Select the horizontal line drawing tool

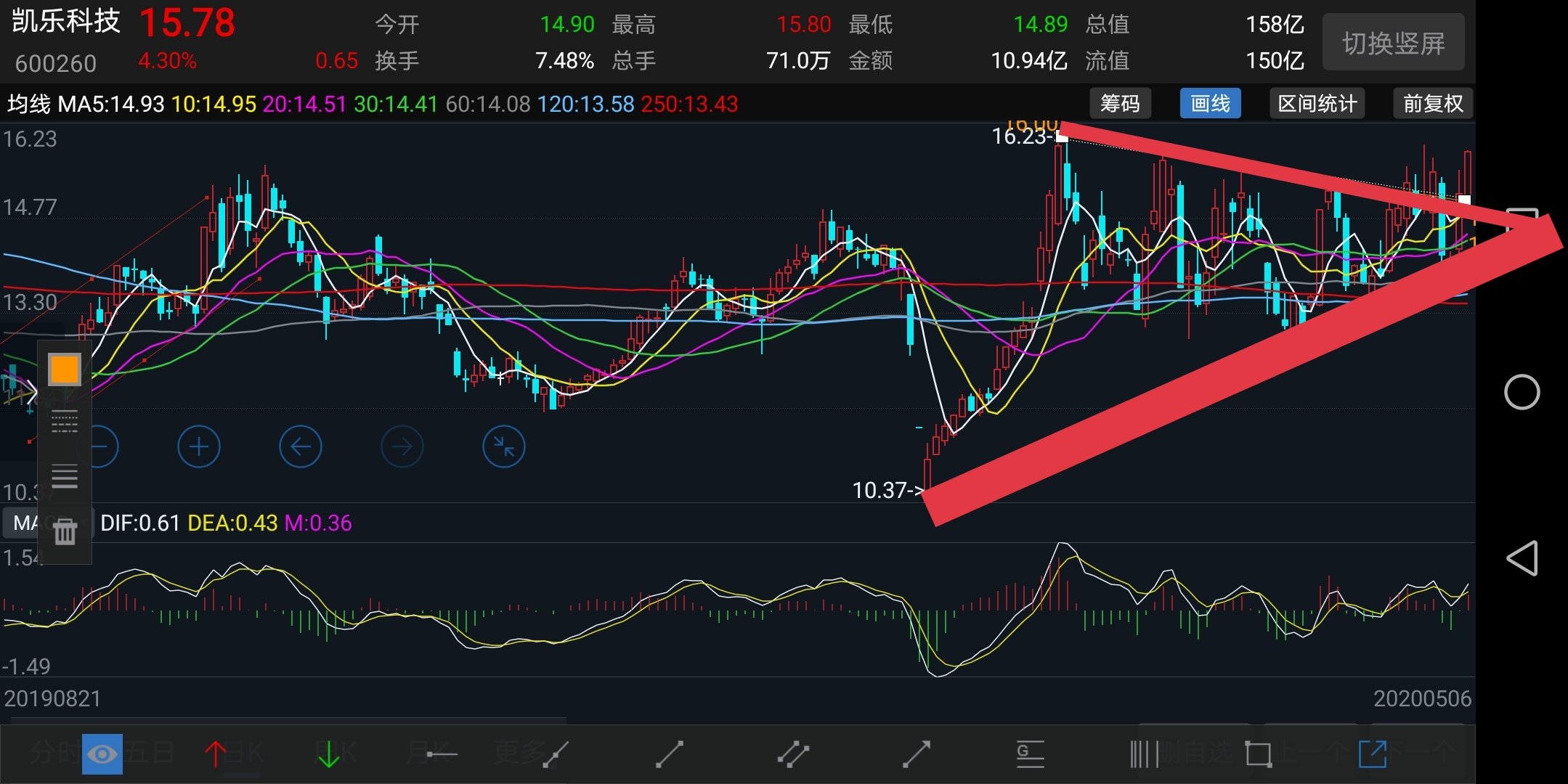click(442, 755)
